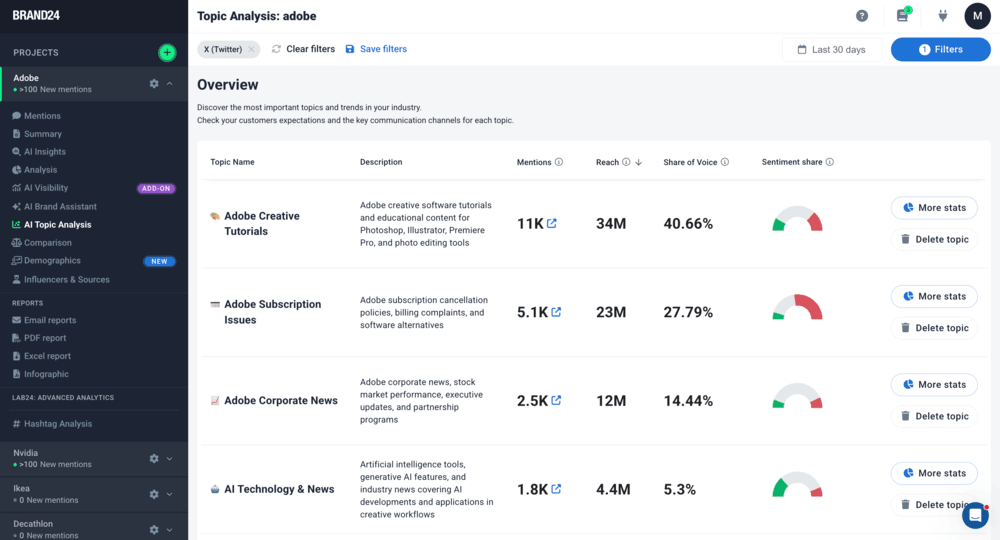Click sentiment gauge for Adobe Subscription Issues
The height and width of the screenshot is (540, 1000).
click(x=797, y=307)
